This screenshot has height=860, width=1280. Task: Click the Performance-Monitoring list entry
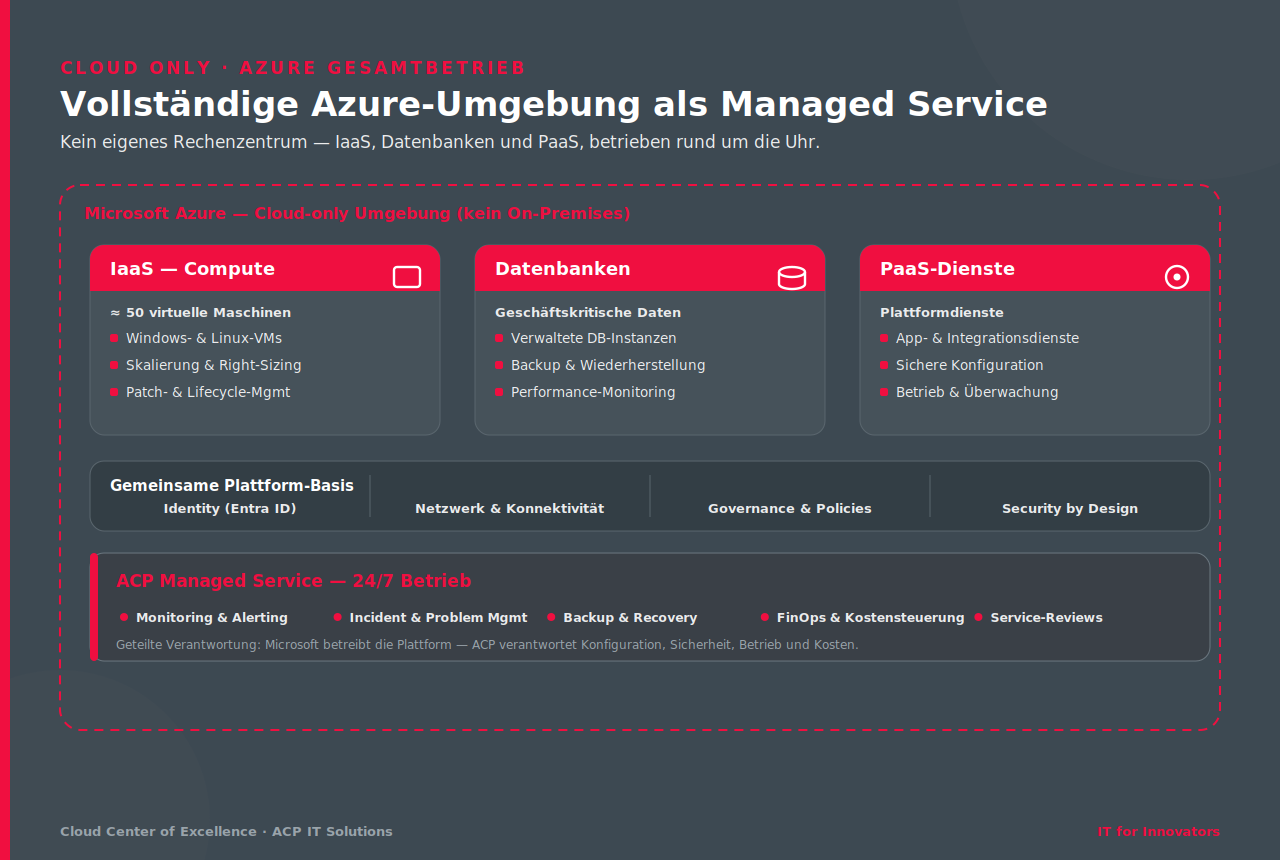point(593,392)
